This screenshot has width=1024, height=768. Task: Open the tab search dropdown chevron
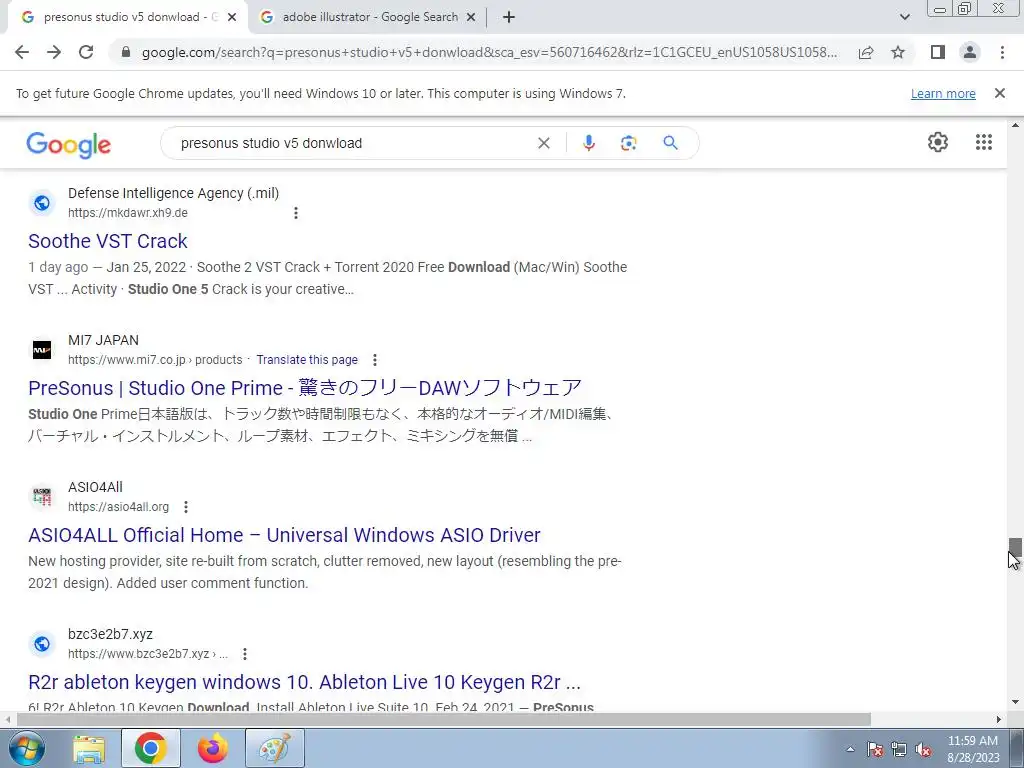(904, 18)
